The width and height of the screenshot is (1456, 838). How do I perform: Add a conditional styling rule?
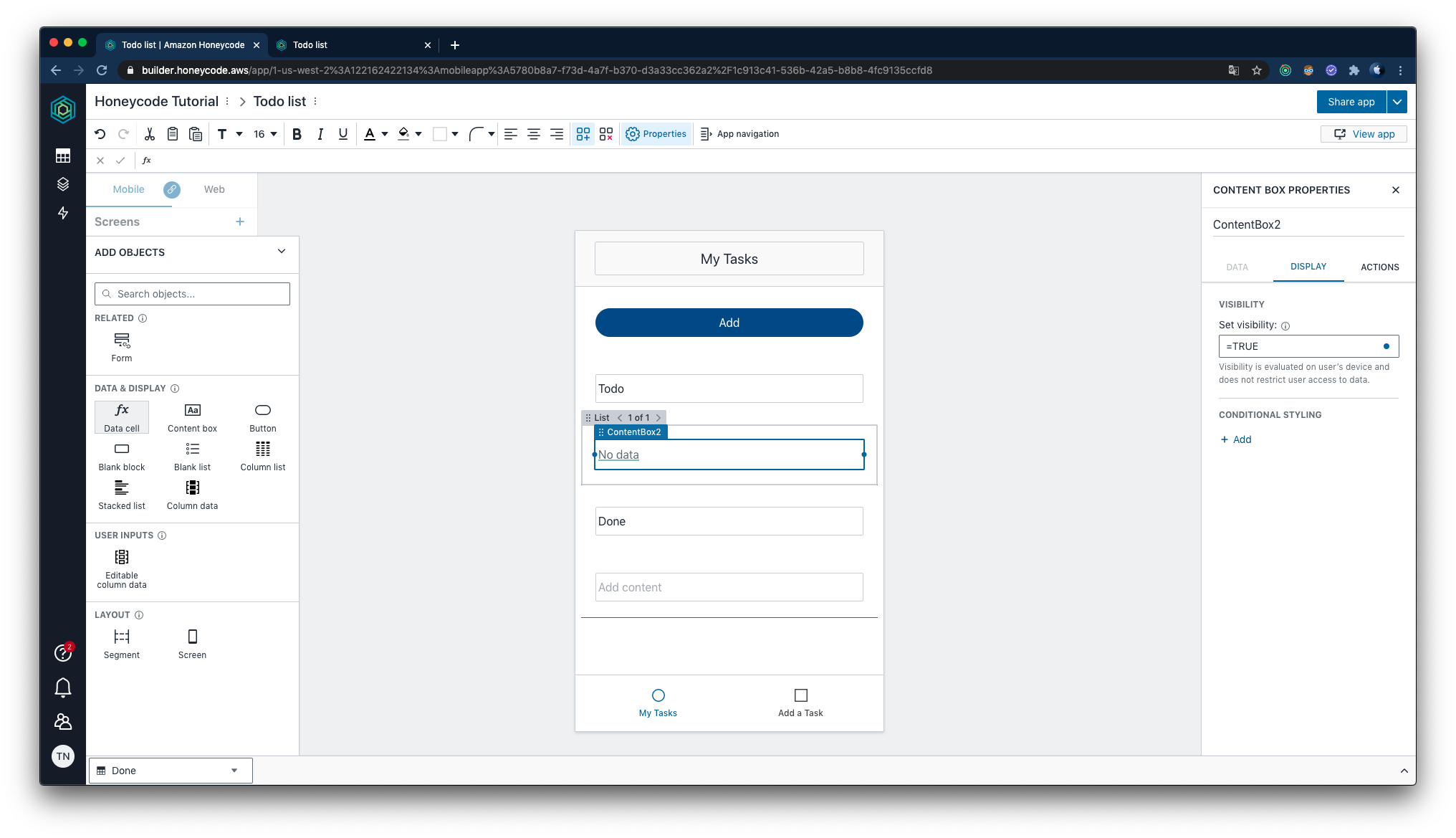coord(1236,439)
